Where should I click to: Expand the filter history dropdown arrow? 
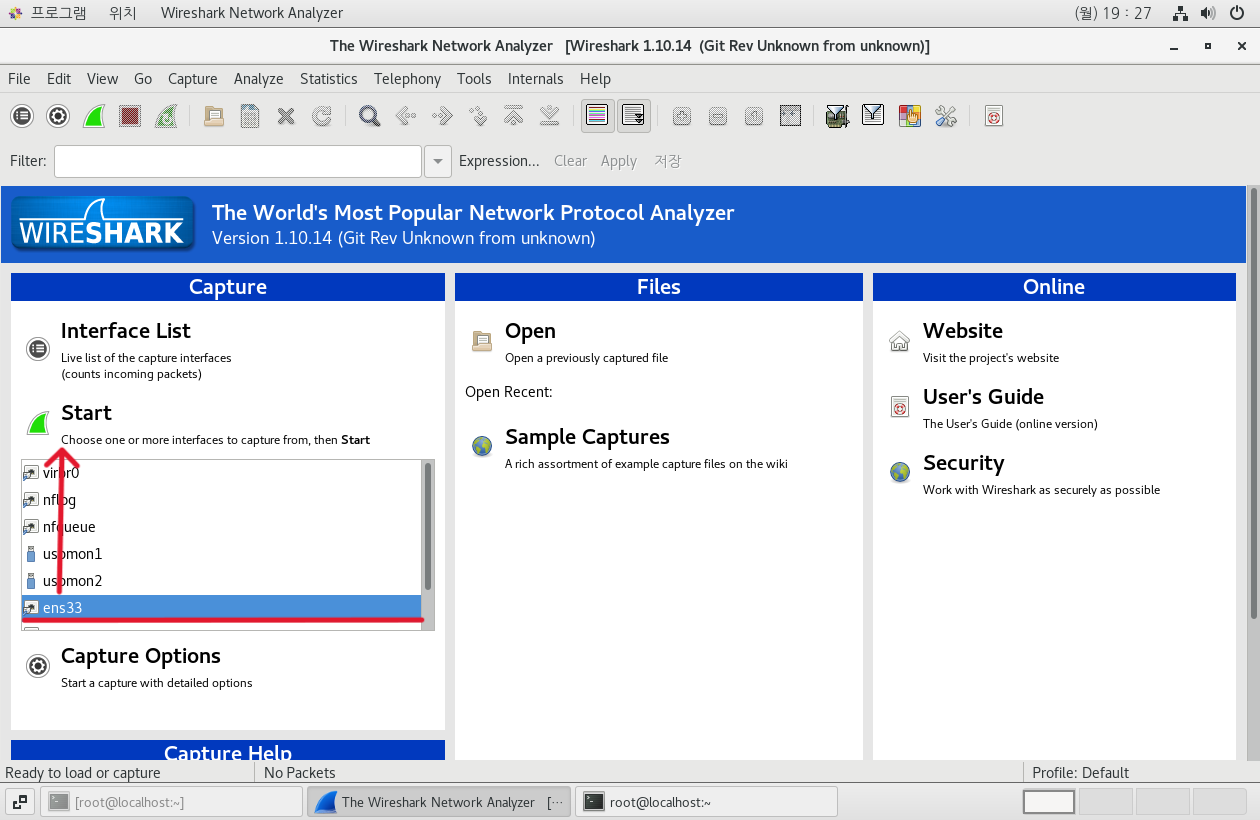click(438, 161)
